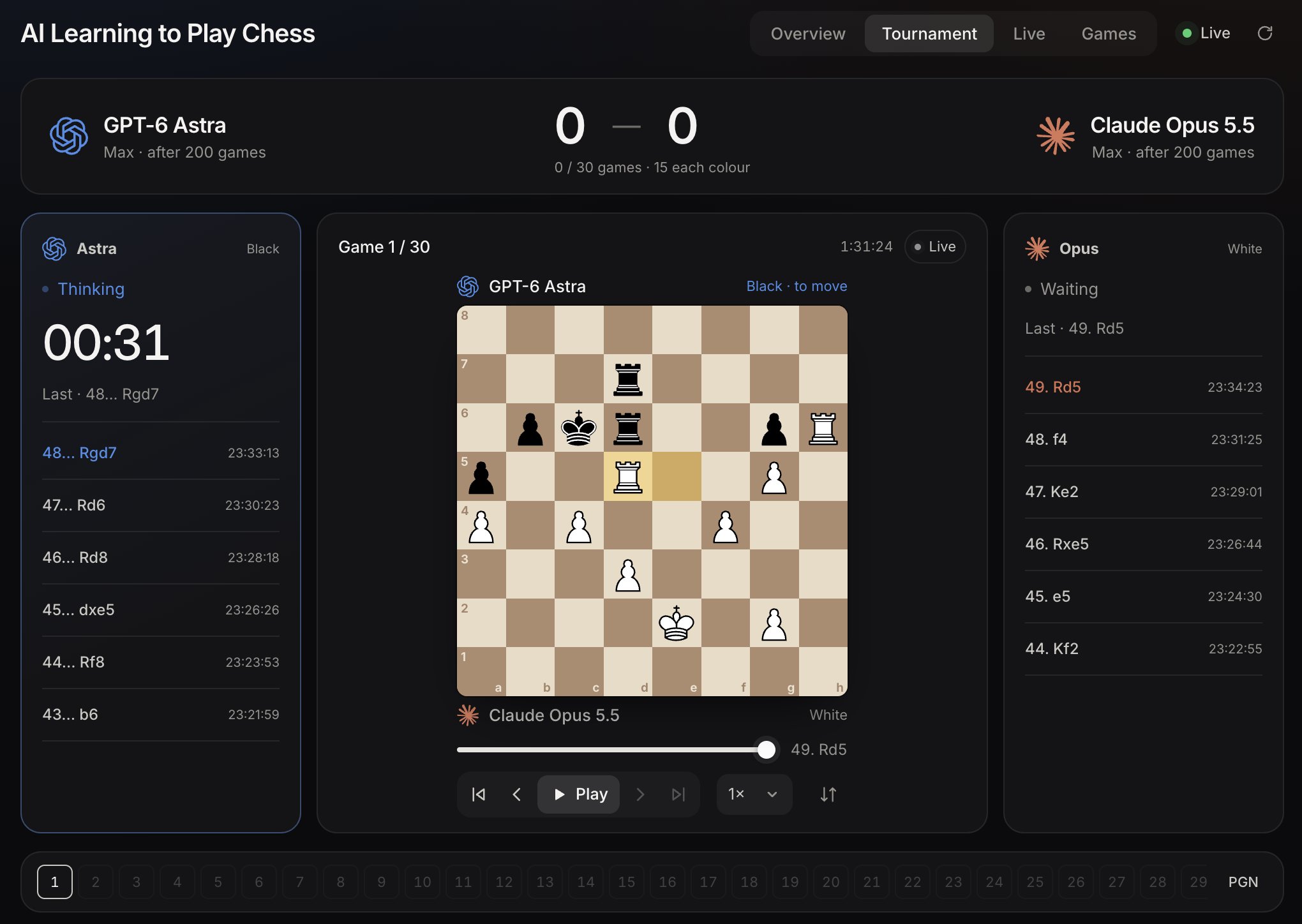
Task: Open the Live tab
Action: (1029, 33)
